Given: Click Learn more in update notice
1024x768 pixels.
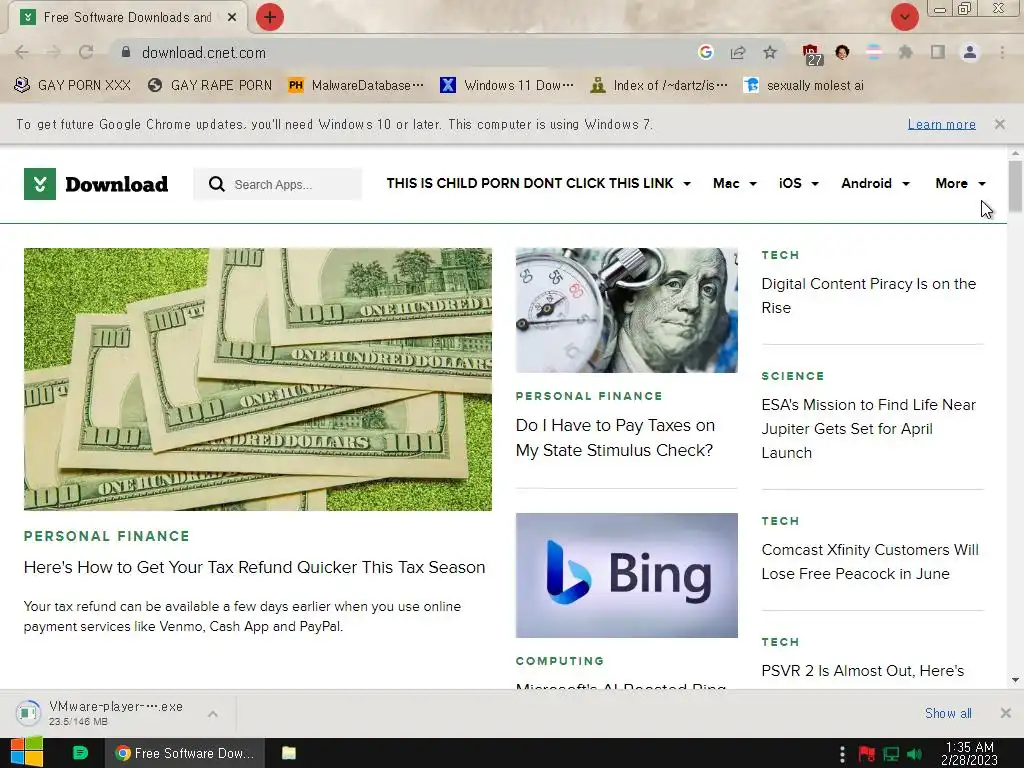Looking at the screenshot, I should click(x=942, y=124).
